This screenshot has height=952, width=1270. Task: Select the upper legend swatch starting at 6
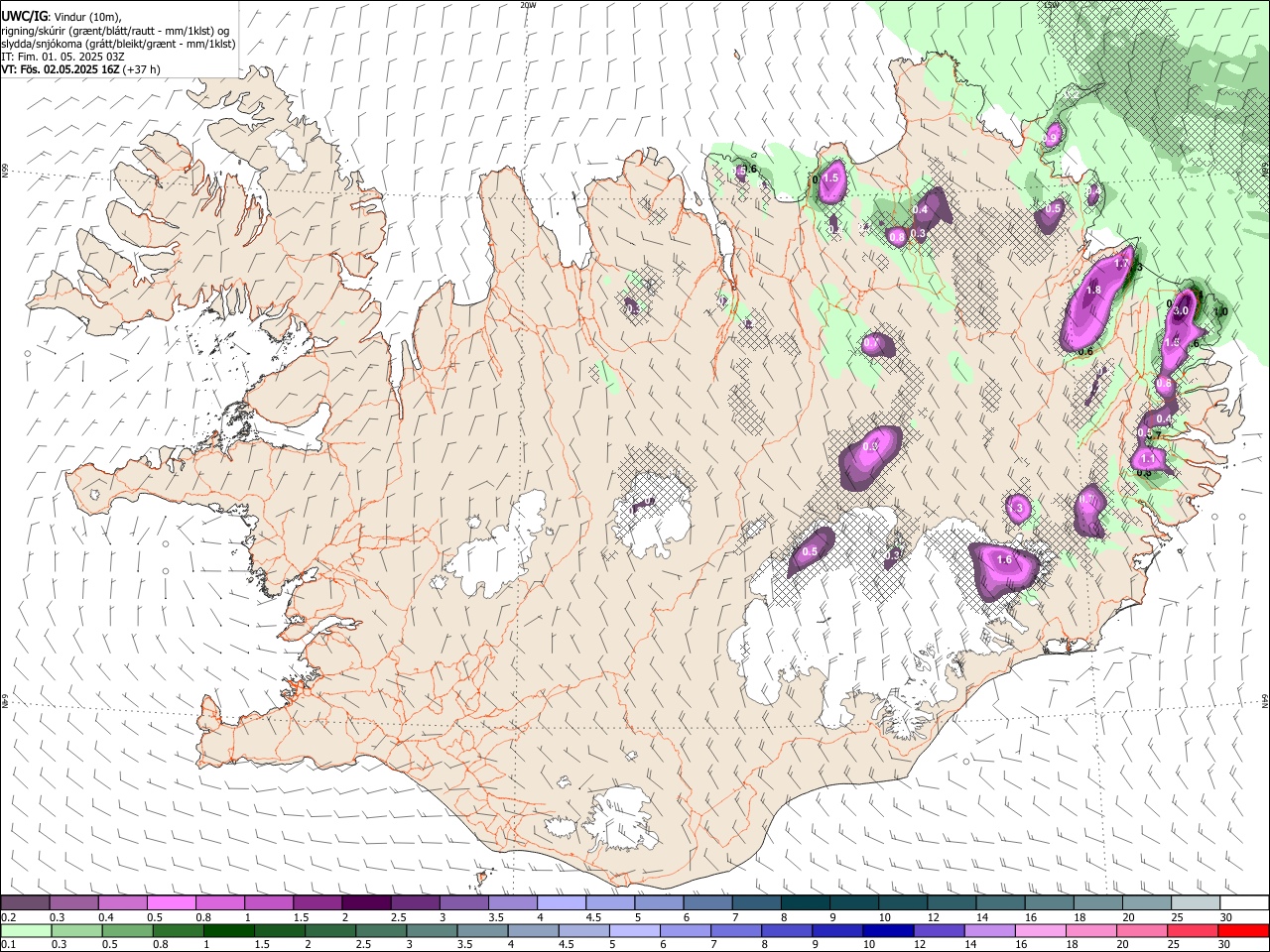706,902
